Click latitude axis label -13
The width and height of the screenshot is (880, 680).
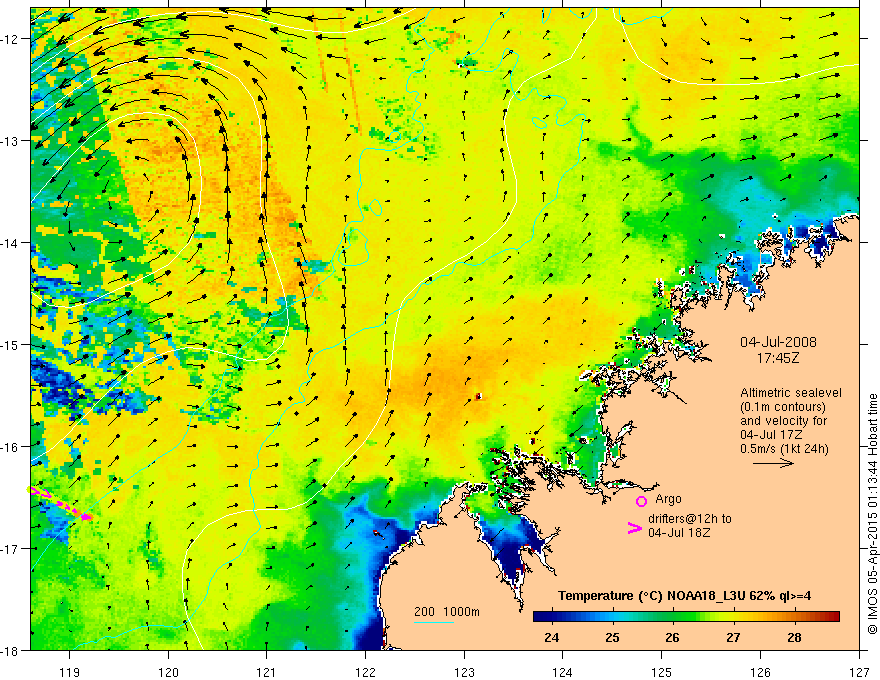(x=10, y=141)
